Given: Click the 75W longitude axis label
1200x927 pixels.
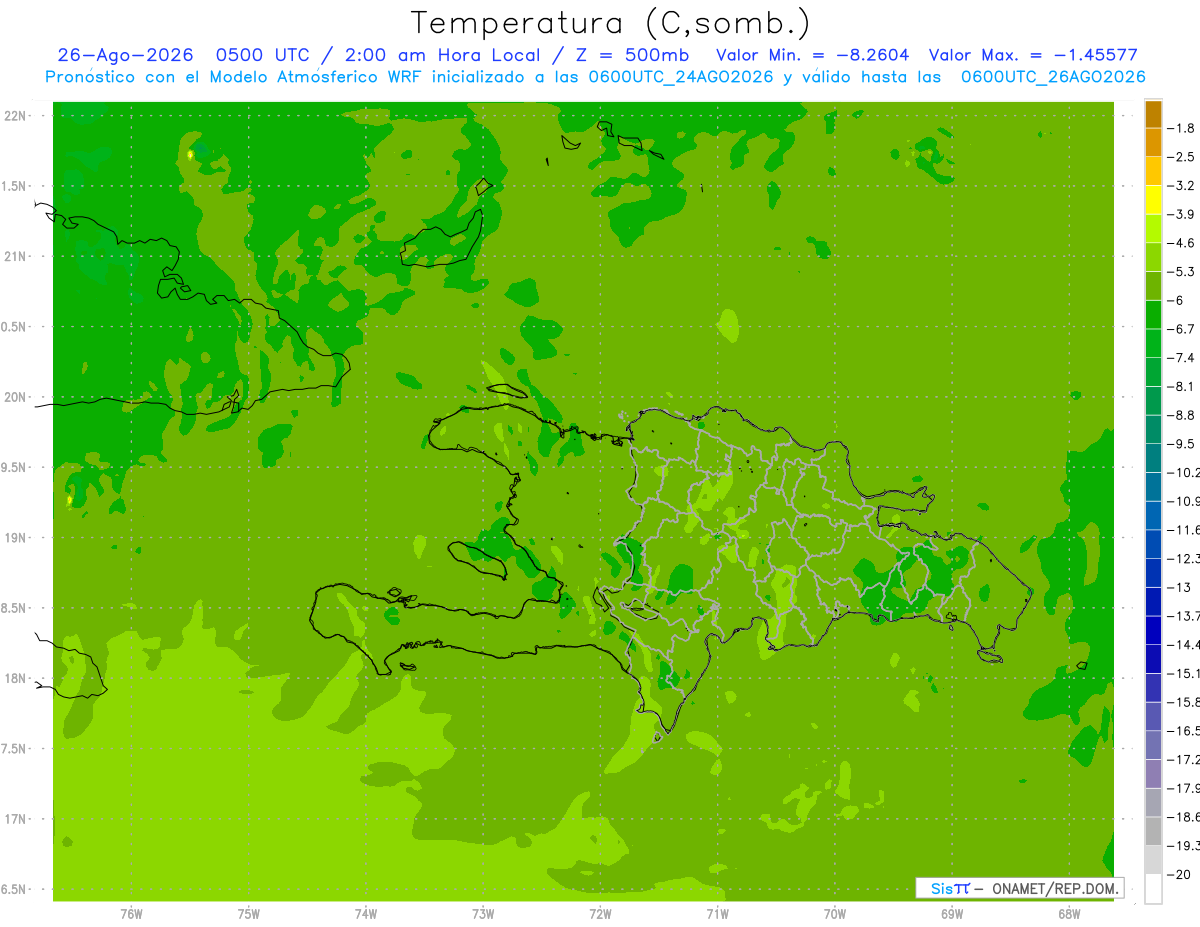Looking at the screenshot, I should click(x=249, y=914).
